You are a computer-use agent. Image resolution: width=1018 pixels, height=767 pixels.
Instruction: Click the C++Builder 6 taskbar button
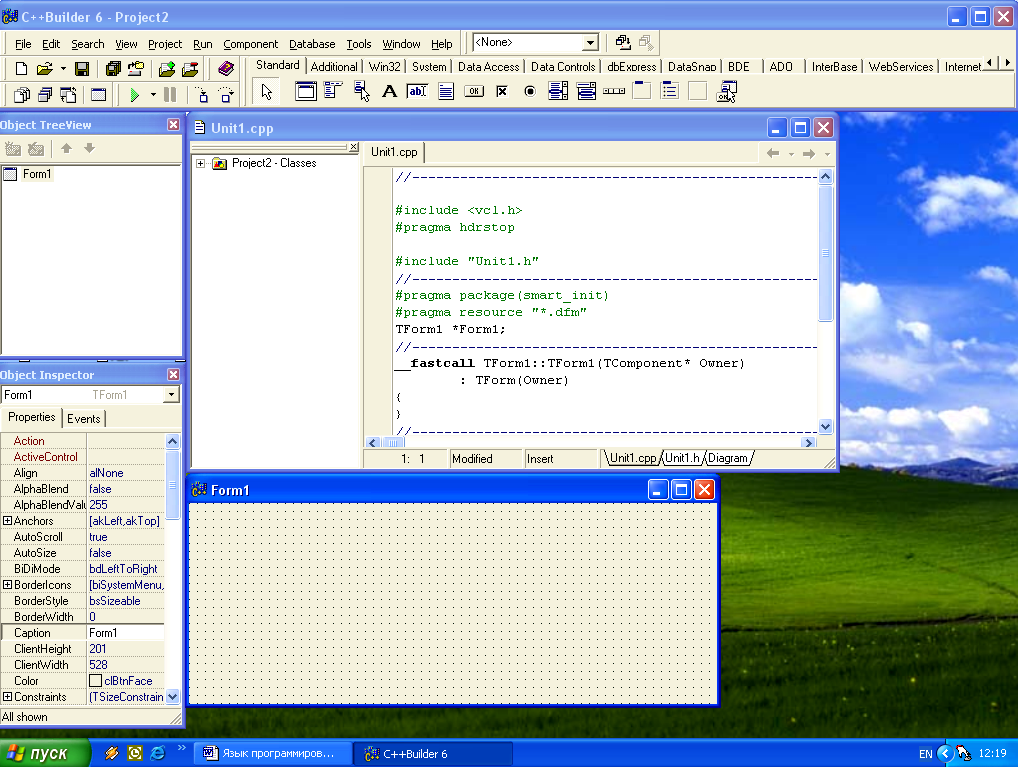[x=433, y=754]
